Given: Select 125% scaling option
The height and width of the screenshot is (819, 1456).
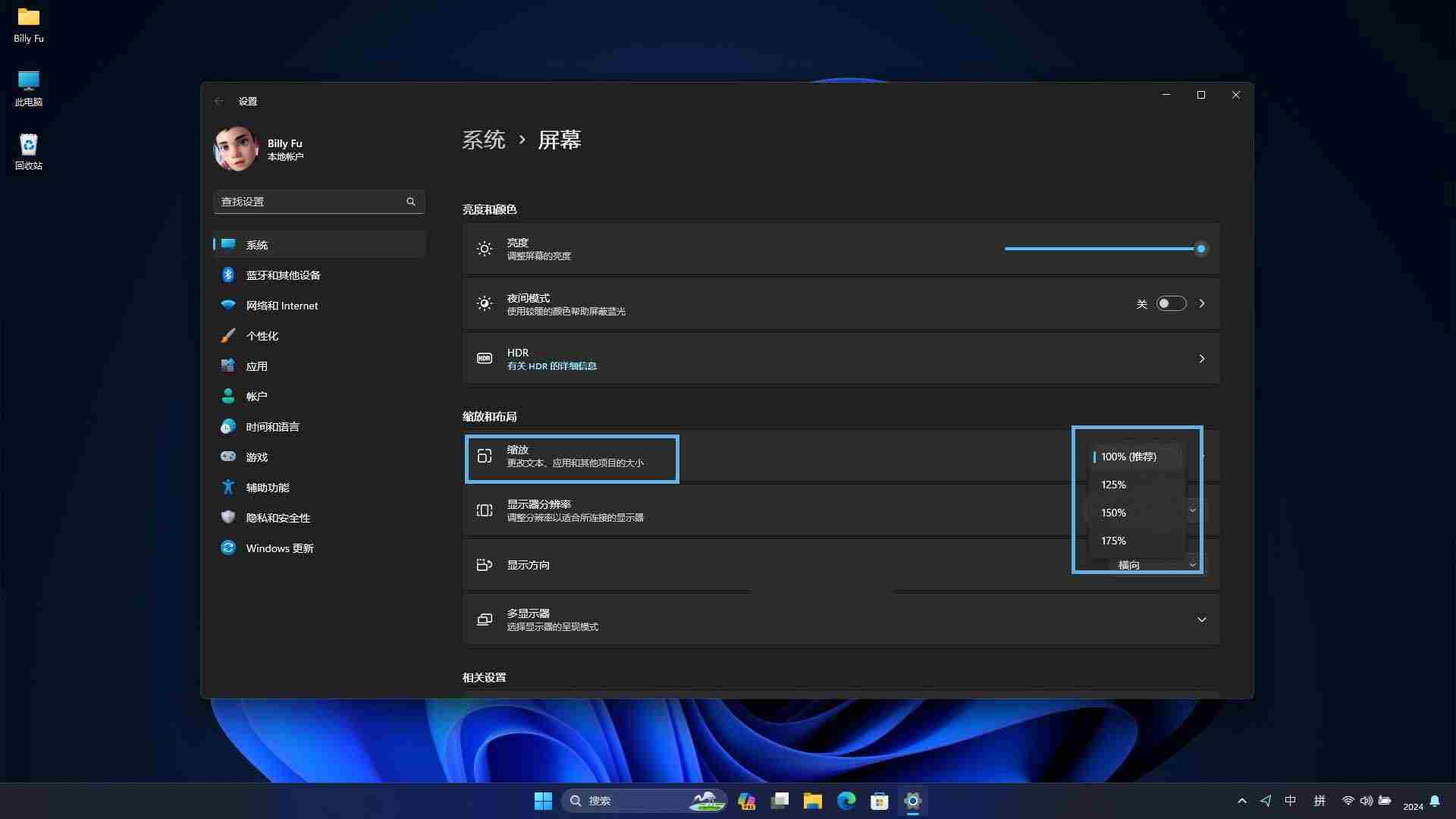Looking at the screenshot, I should click(1113, 485).
